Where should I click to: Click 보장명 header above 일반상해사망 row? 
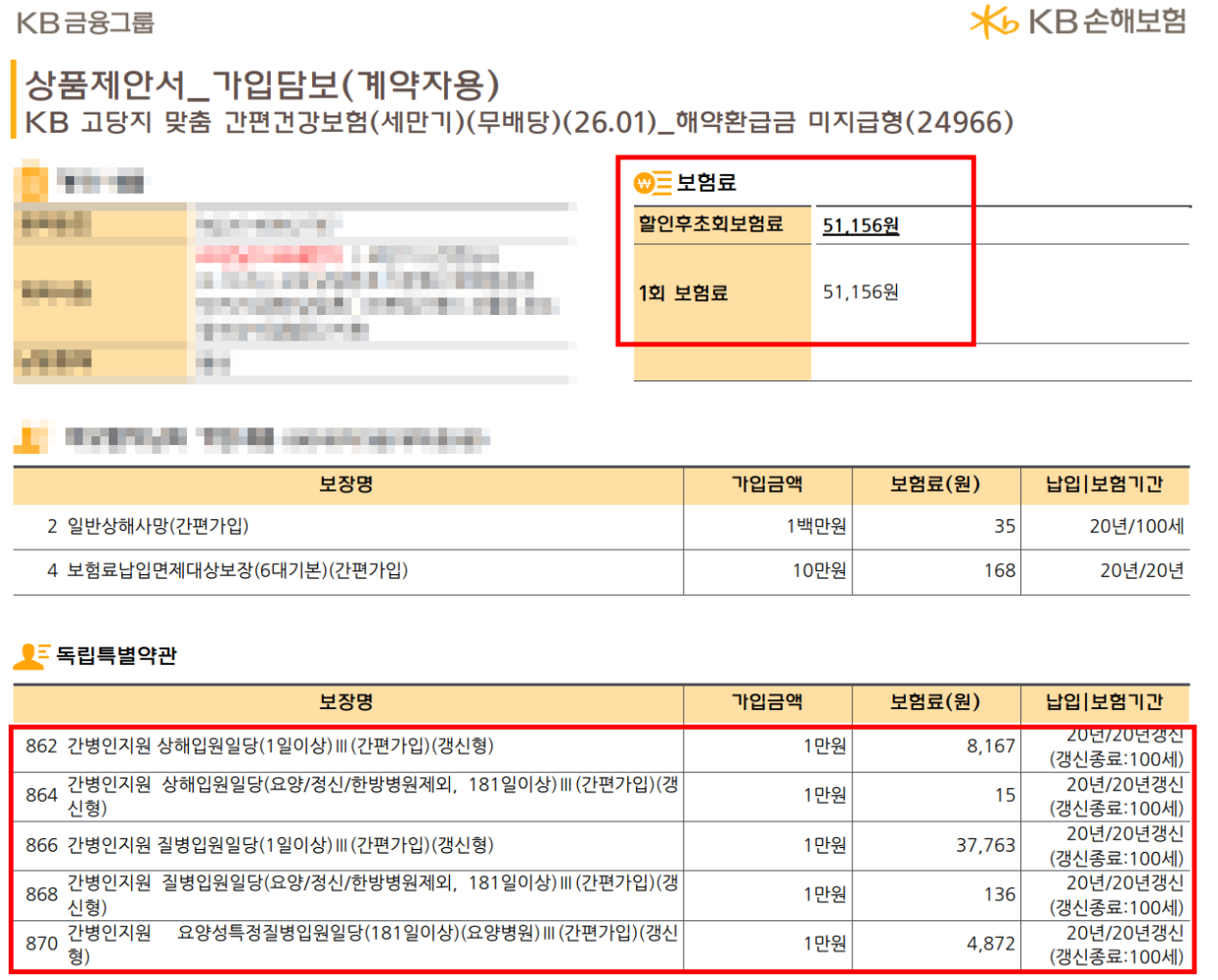click(x=346, y=484)
